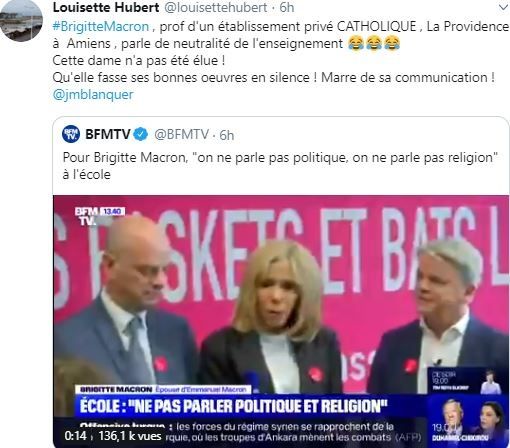
Task: Click the 0:14 video duration label
Action: 75,436
